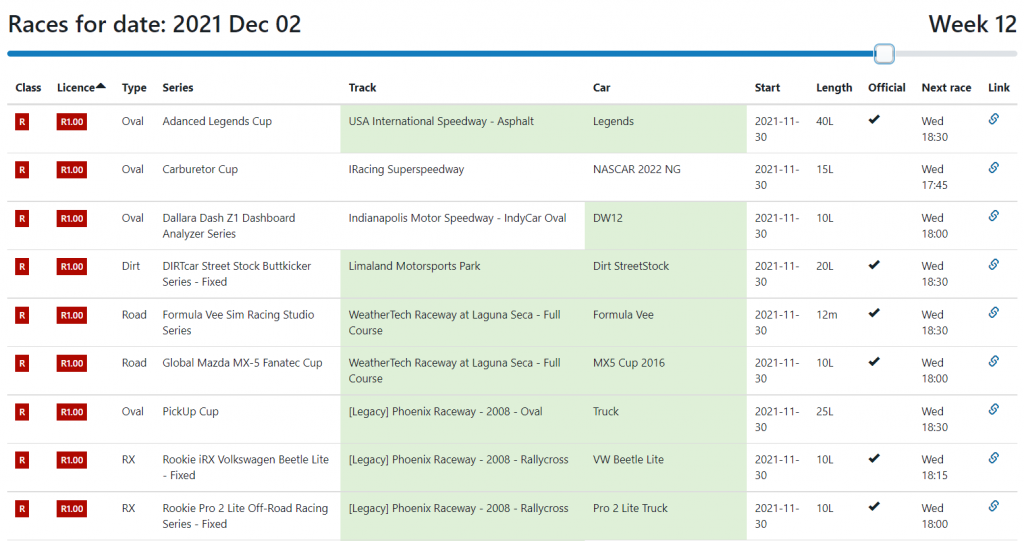The width and height of the screenshot is (1024, 541).
Task: Open link icon for Rookie Pro 2 Lite series
Action: tap(993, 506)
